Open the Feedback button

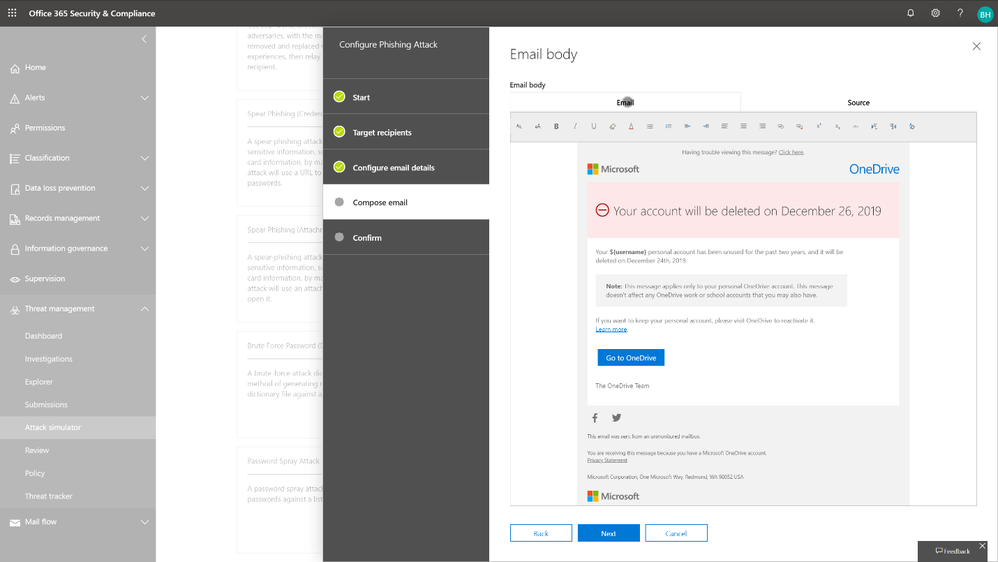(952, 551)
